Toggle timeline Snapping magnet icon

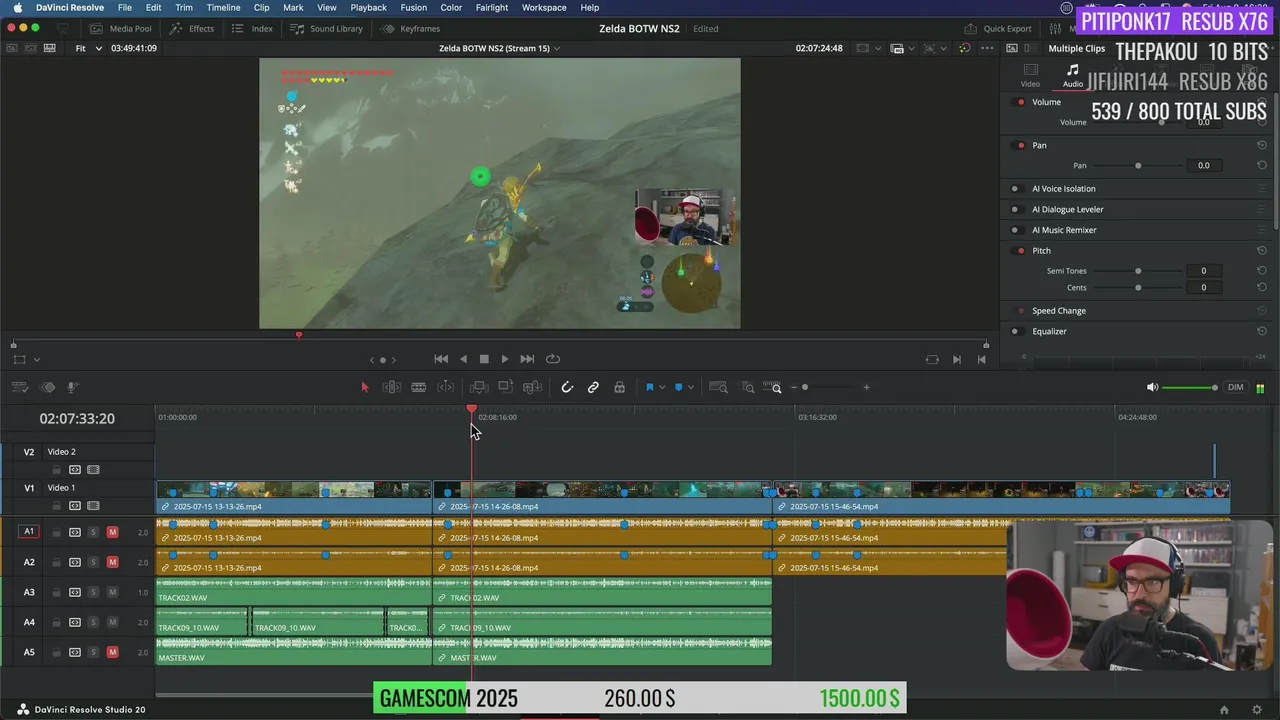pos(567,387)
